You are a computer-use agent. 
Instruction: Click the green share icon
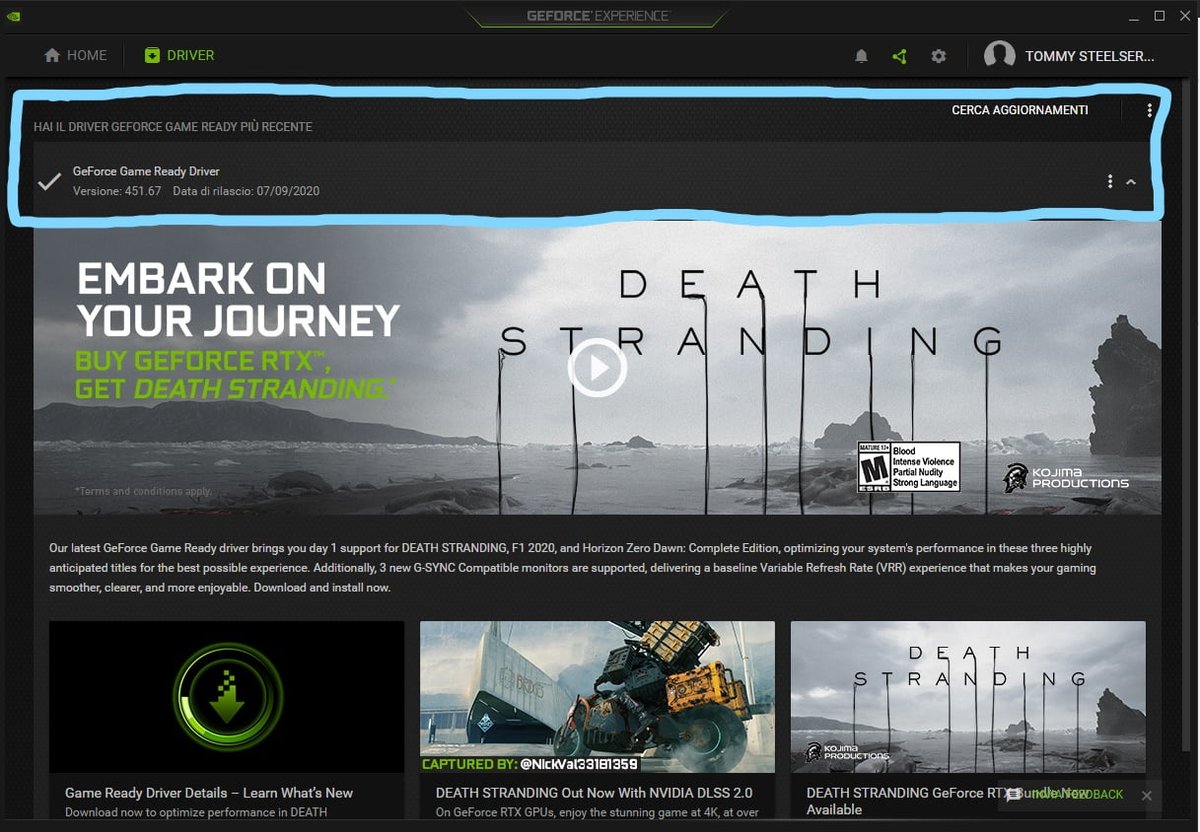(899, 57)
